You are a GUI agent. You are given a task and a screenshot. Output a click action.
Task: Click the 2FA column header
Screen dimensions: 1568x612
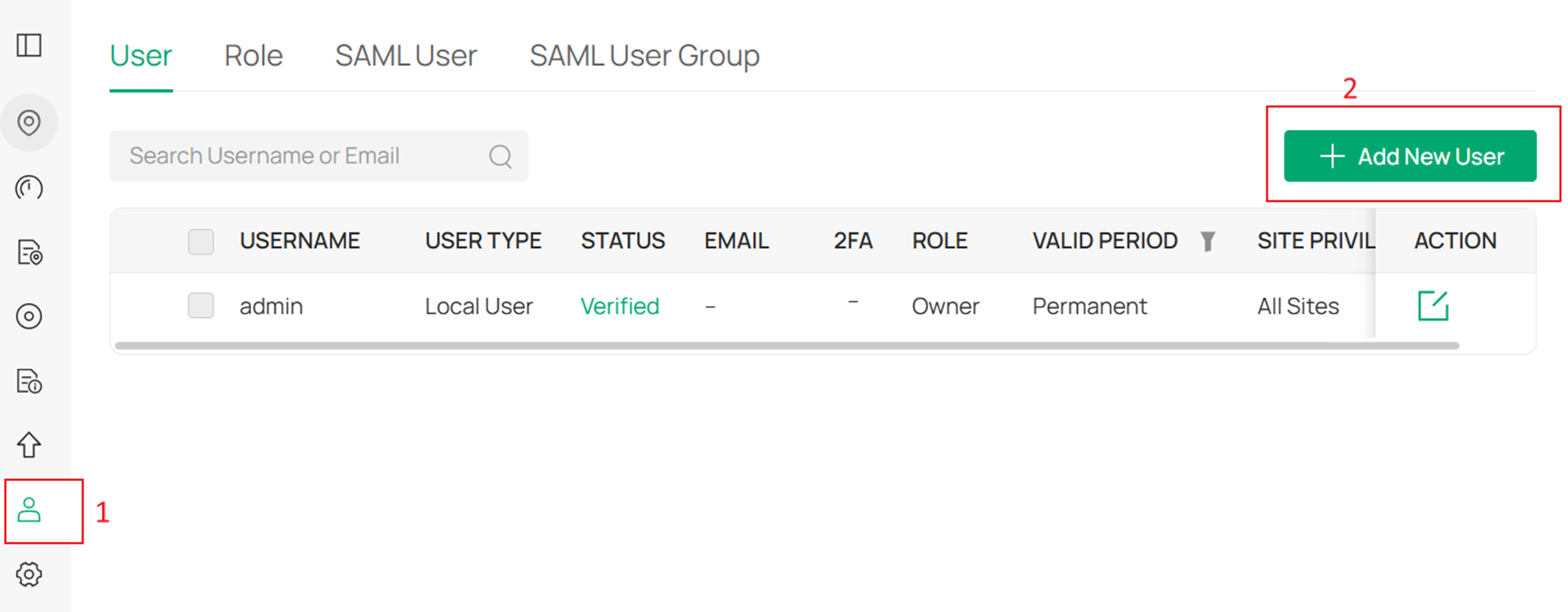tap(853, 241)
